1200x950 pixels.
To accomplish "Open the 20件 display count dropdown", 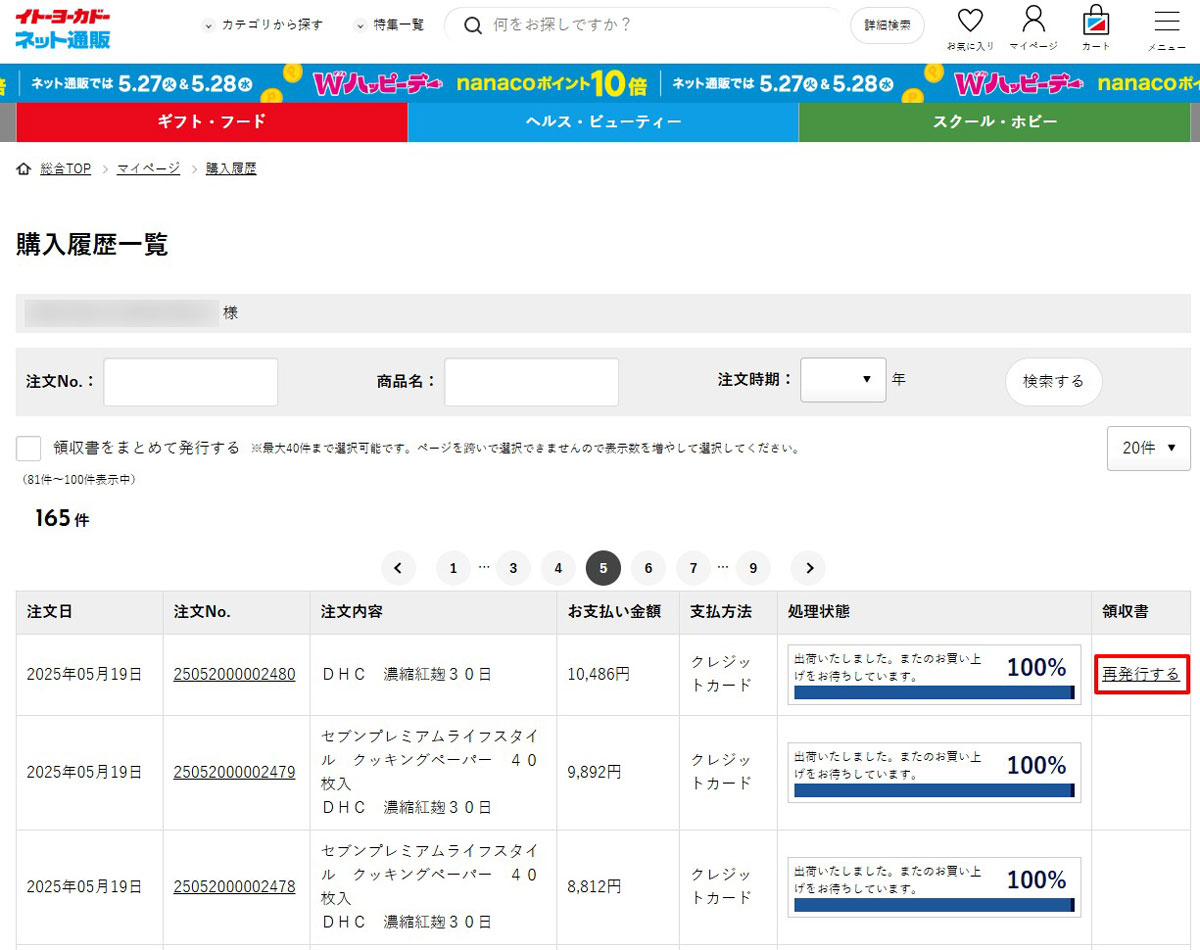I will click(x=1148, y=448).
